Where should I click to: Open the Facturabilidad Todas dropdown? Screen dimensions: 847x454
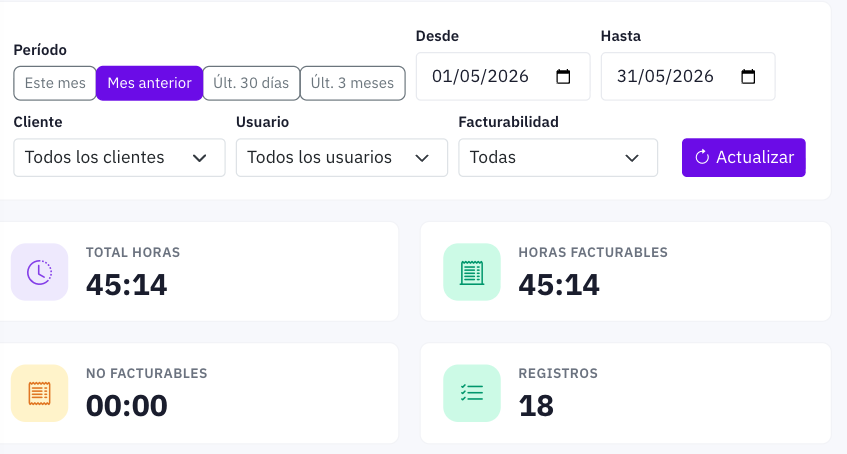pyautogui.click(x=558, y=157)
